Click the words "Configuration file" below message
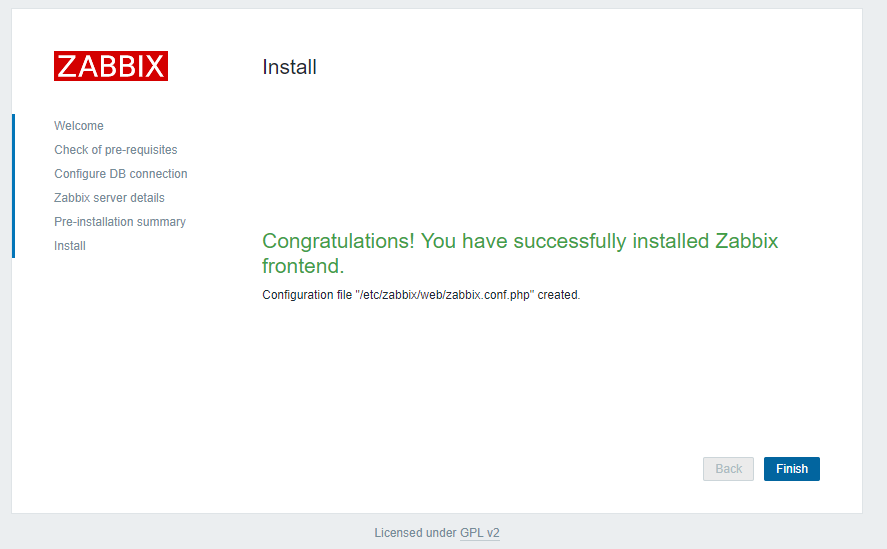This screenshot has width=887, height=549. click(307, 295)
